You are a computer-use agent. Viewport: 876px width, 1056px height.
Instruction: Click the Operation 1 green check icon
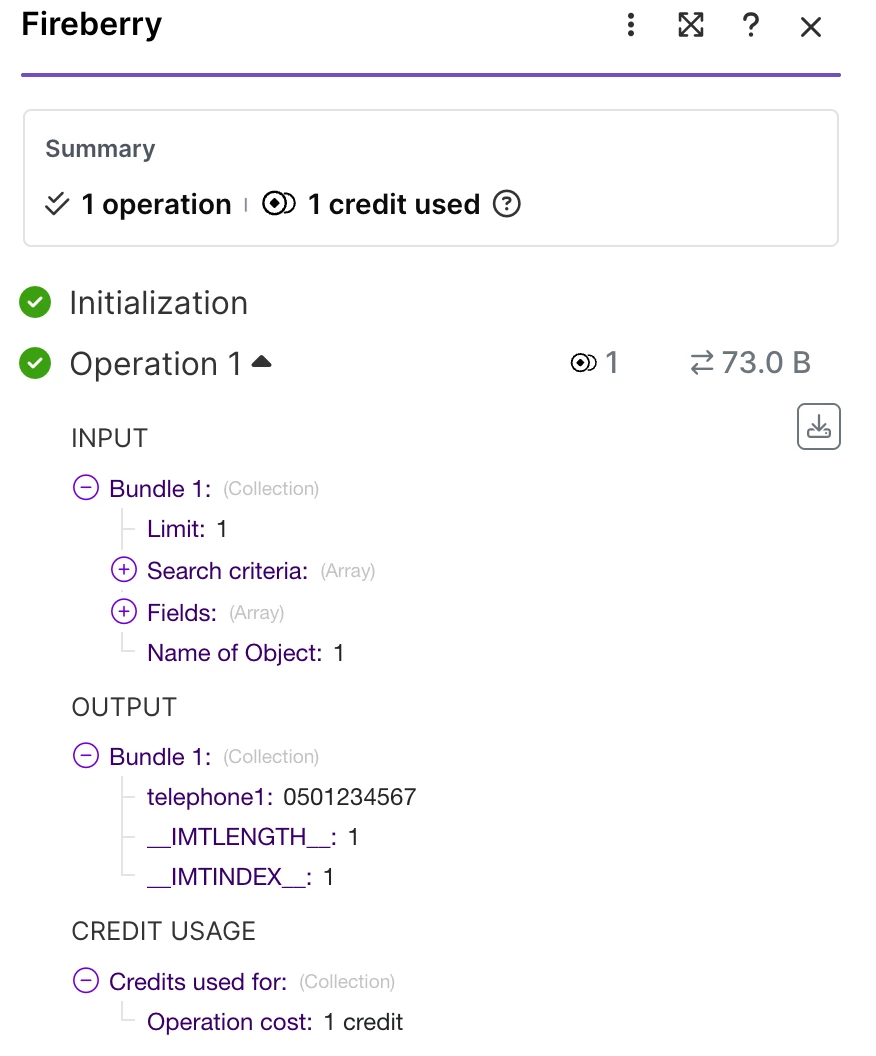[35, 363]
